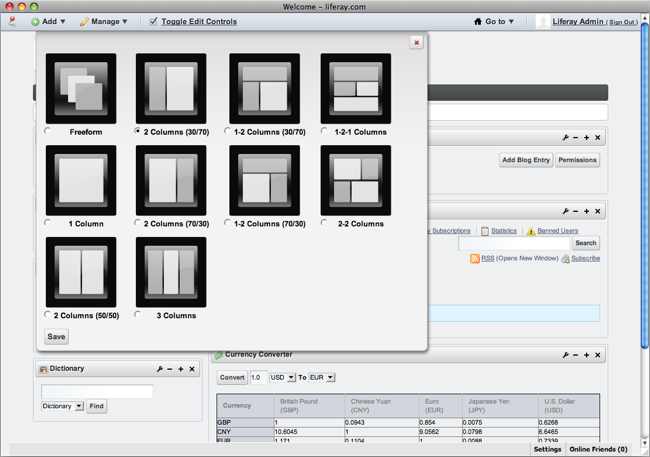
Task: Click the Search button beside the search field
Action: [x=586, y=243]
